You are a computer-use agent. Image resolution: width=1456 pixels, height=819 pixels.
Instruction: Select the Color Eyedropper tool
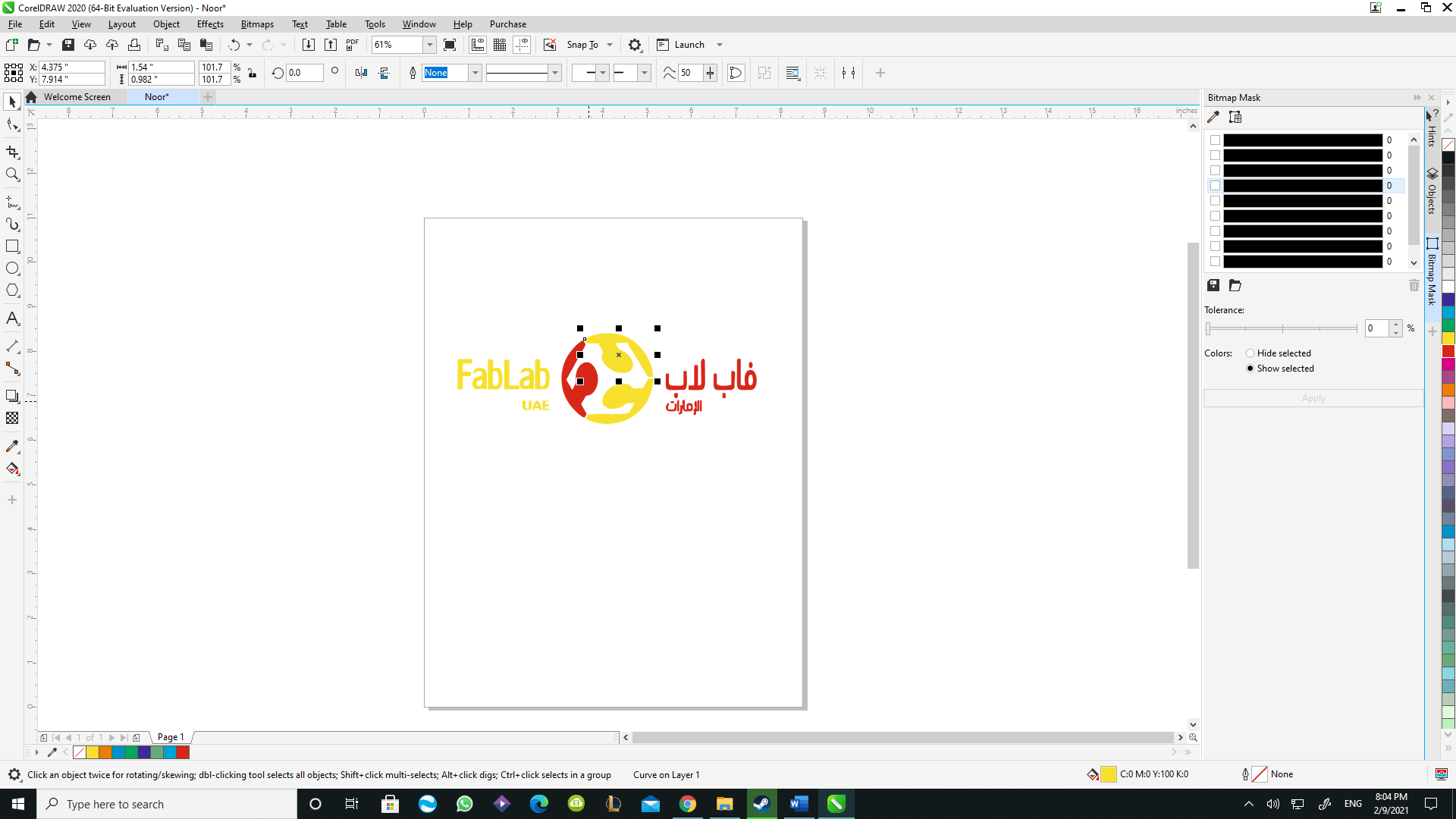coord(12,447)
